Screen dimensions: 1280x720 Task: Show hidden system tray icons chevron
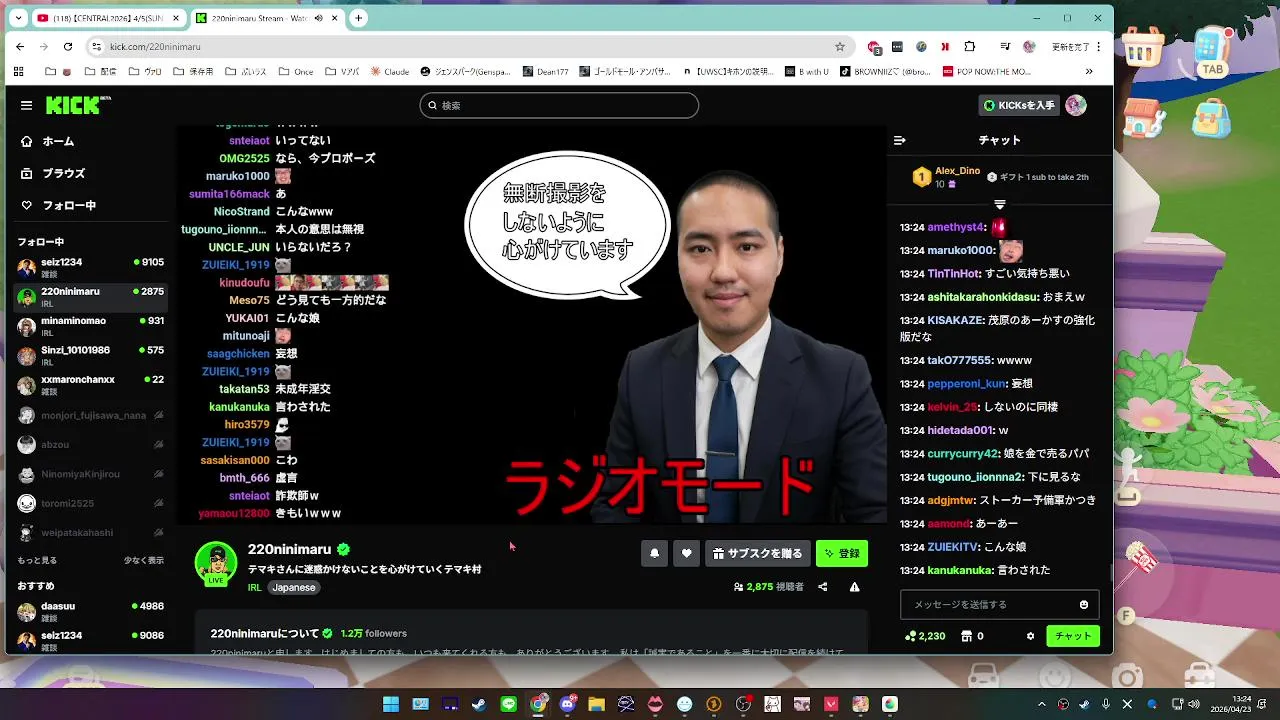click(x=1043, y=704)
